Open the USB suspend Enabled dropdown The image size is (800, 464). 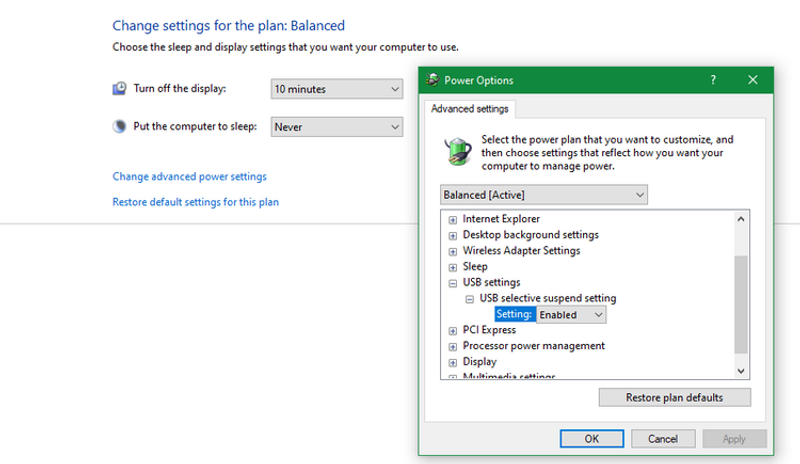(571, 315)
